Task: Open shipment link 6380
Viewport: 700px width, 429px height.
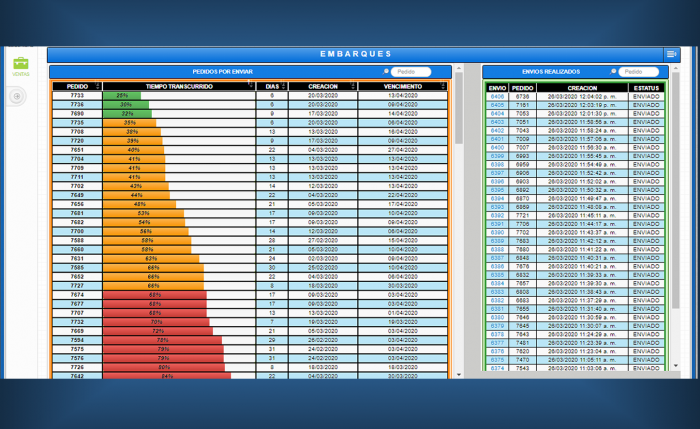Action: pos(497,317)
